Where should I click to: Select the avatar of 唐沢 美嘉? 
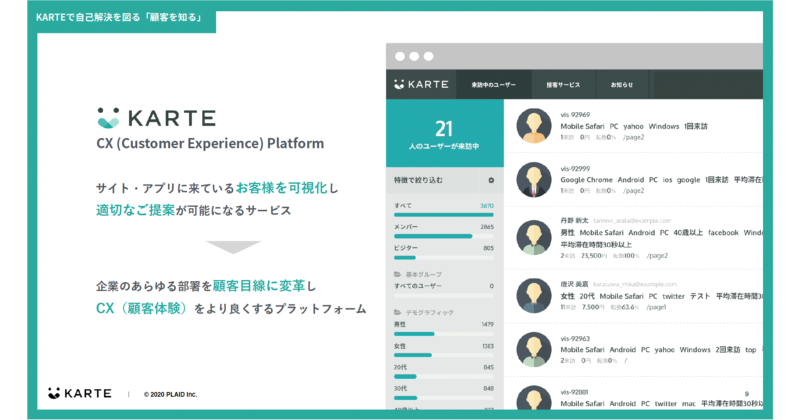pyautogui.click(x=534, y=295)
